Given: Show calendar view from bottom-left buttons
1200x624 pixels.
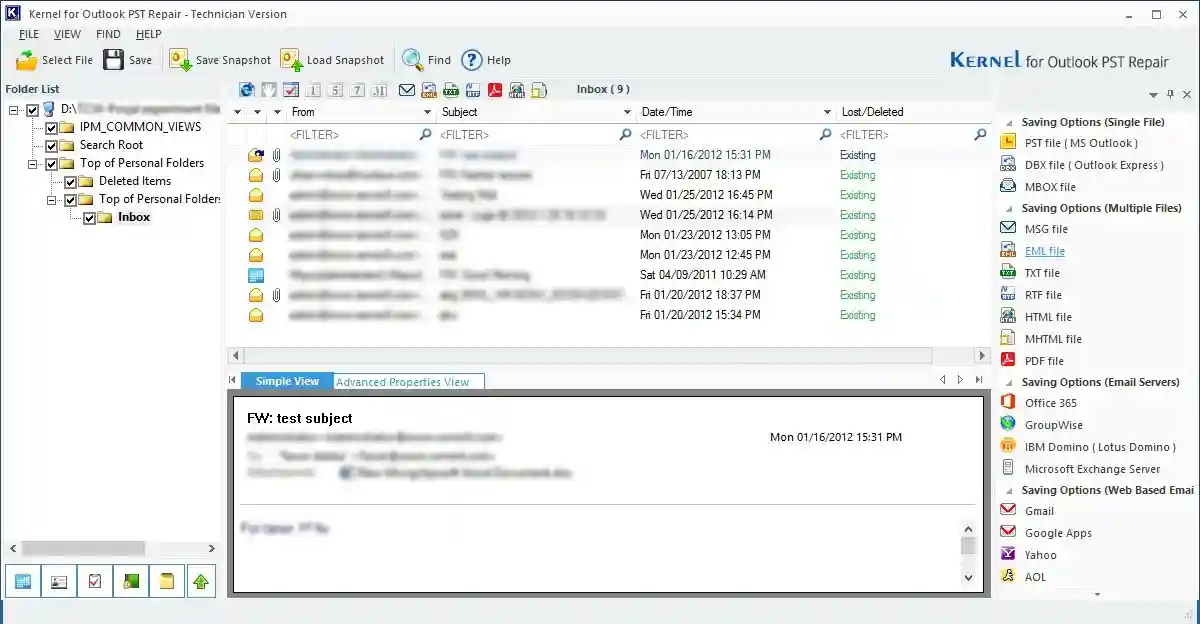Looking at the screenshot, I should 23,581.
